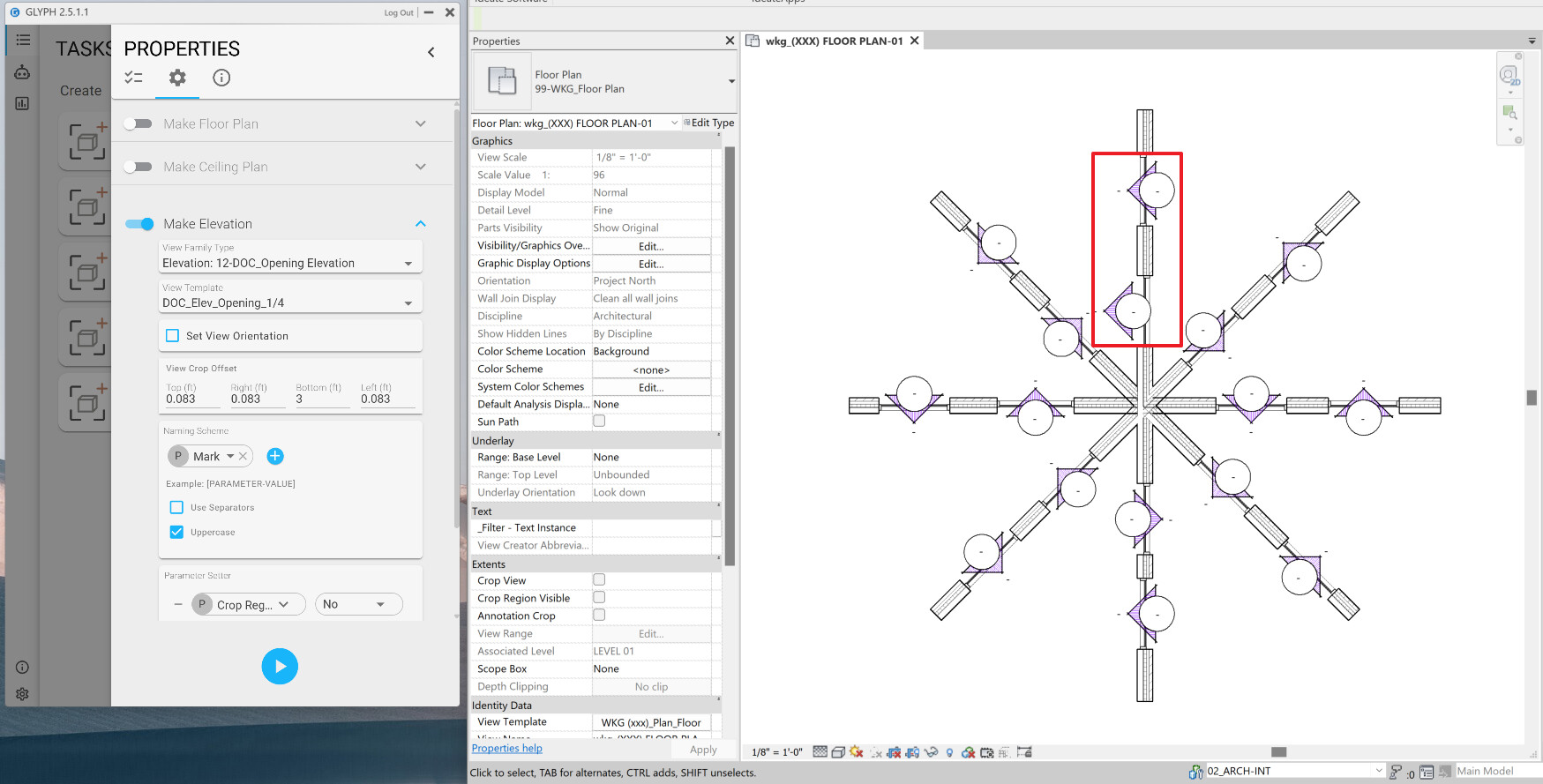1543x784 pixels.
Task: Click Edit Type button
Action: click(x=709, y=123)
